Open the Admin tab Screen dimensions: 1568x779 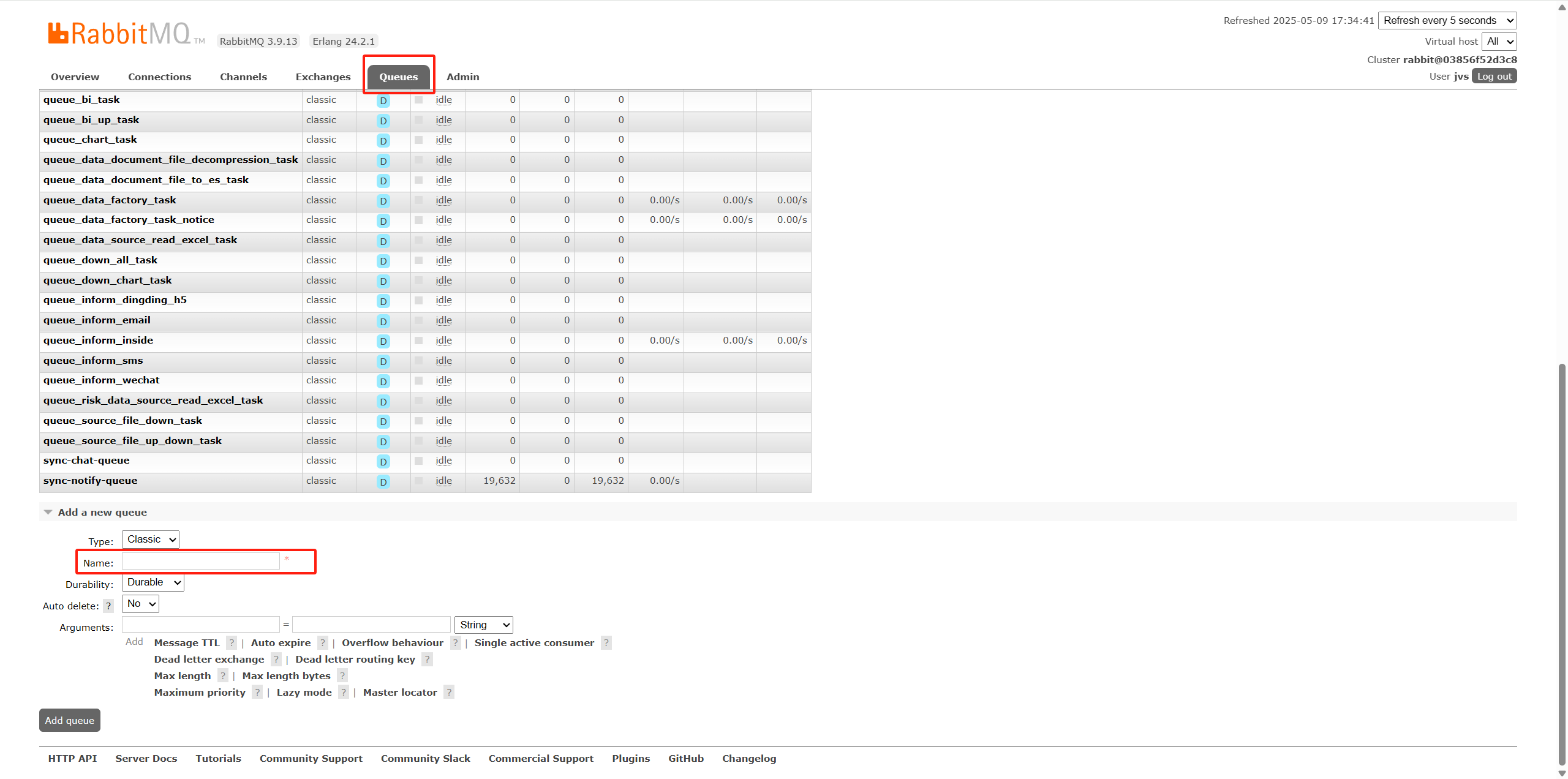[x=462, y=77]
